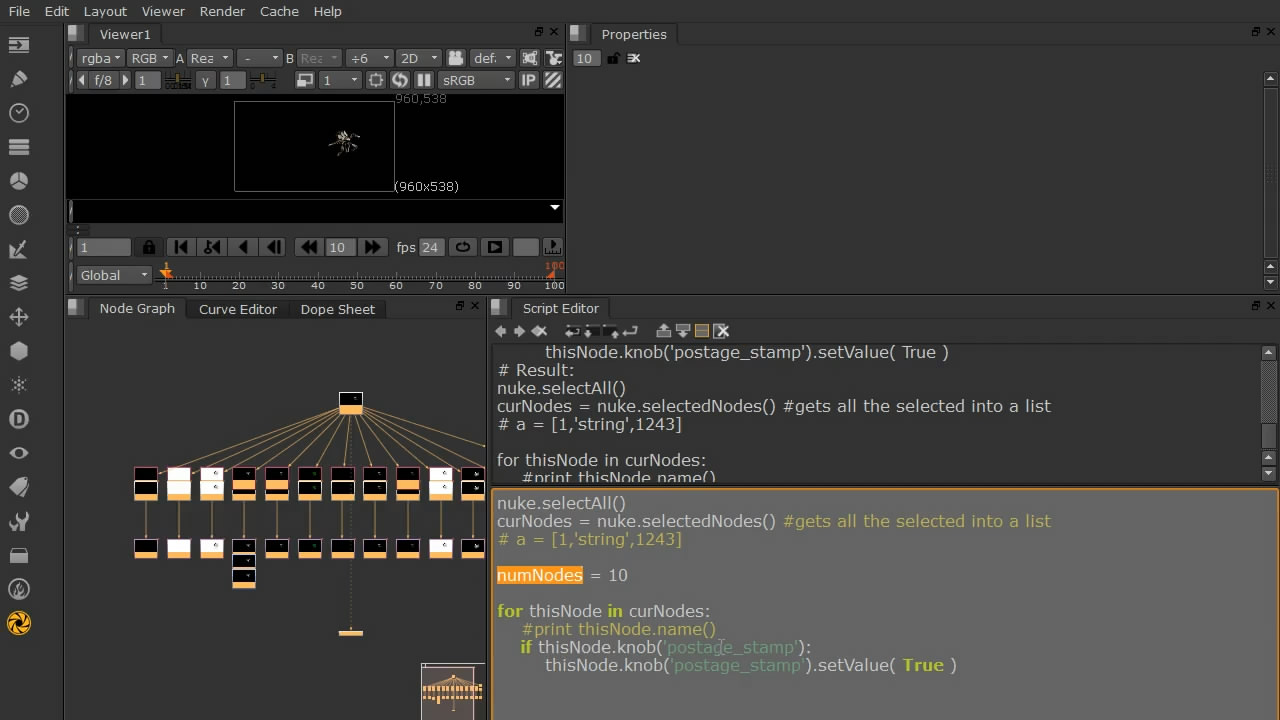Switch to the Dope Sheet tab

pyautogui.click(x=338, y=309)
